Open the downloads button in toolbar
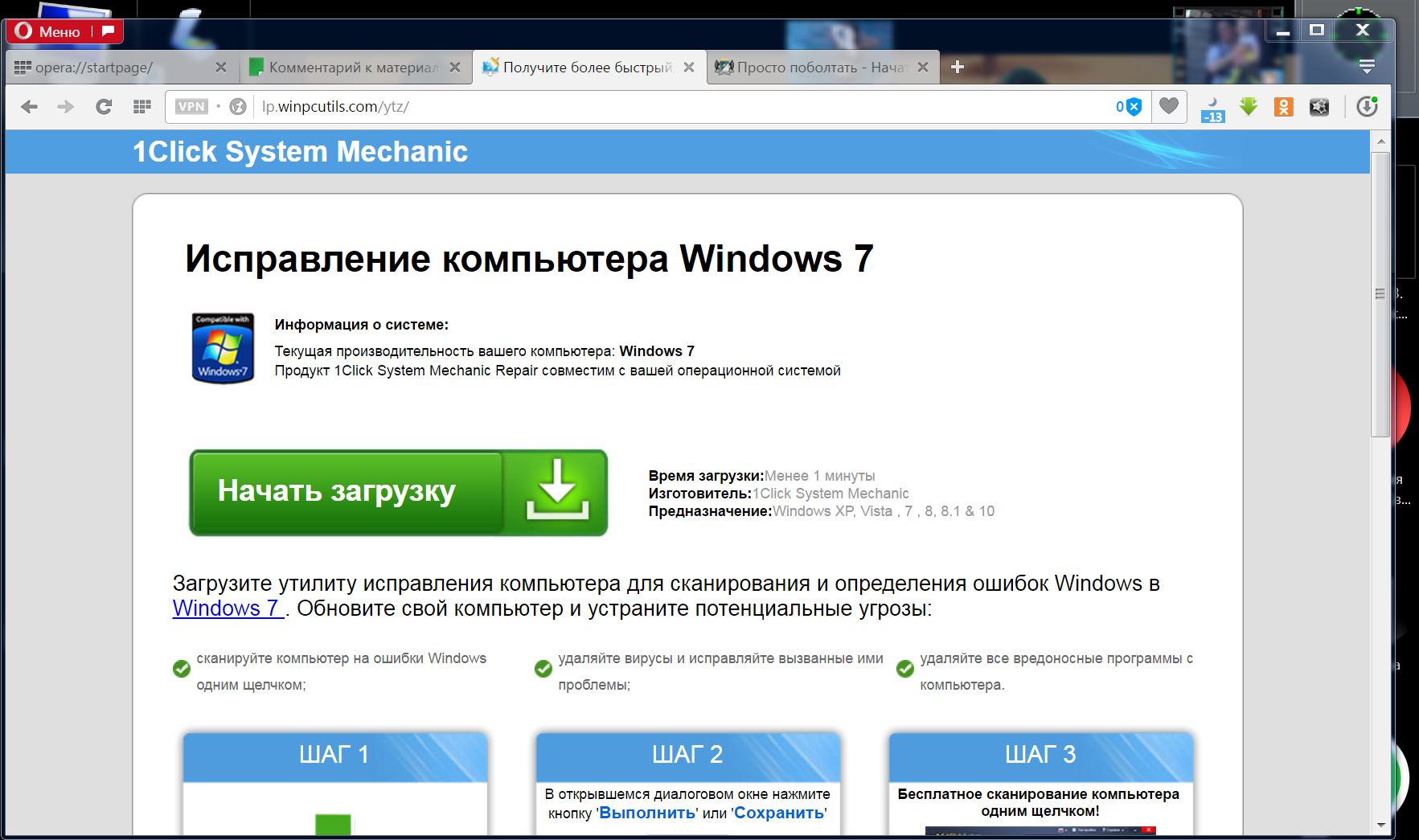 click(1367, 106)
